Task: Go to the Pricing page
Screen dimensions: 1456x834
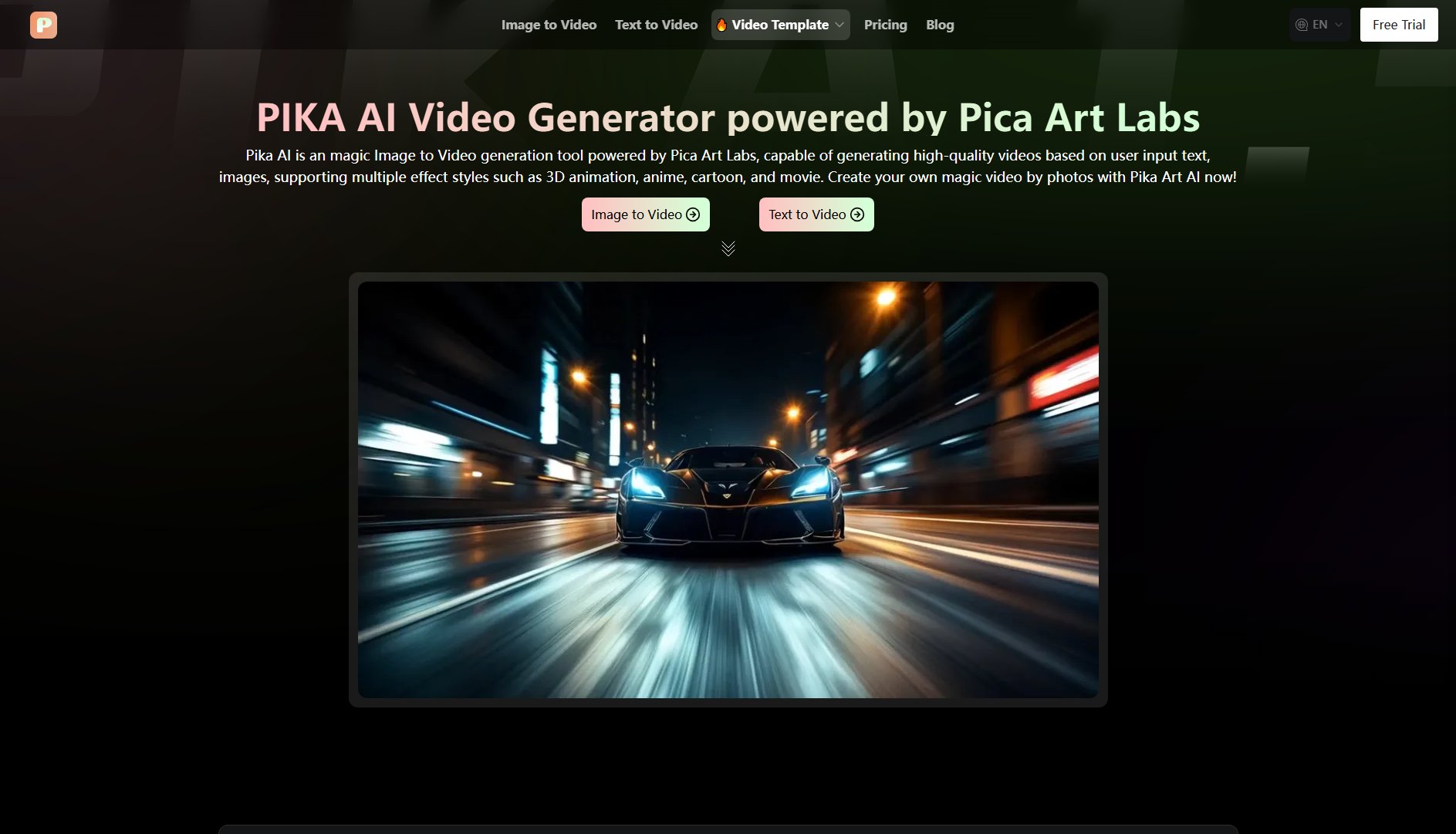Action: point(885,25)
